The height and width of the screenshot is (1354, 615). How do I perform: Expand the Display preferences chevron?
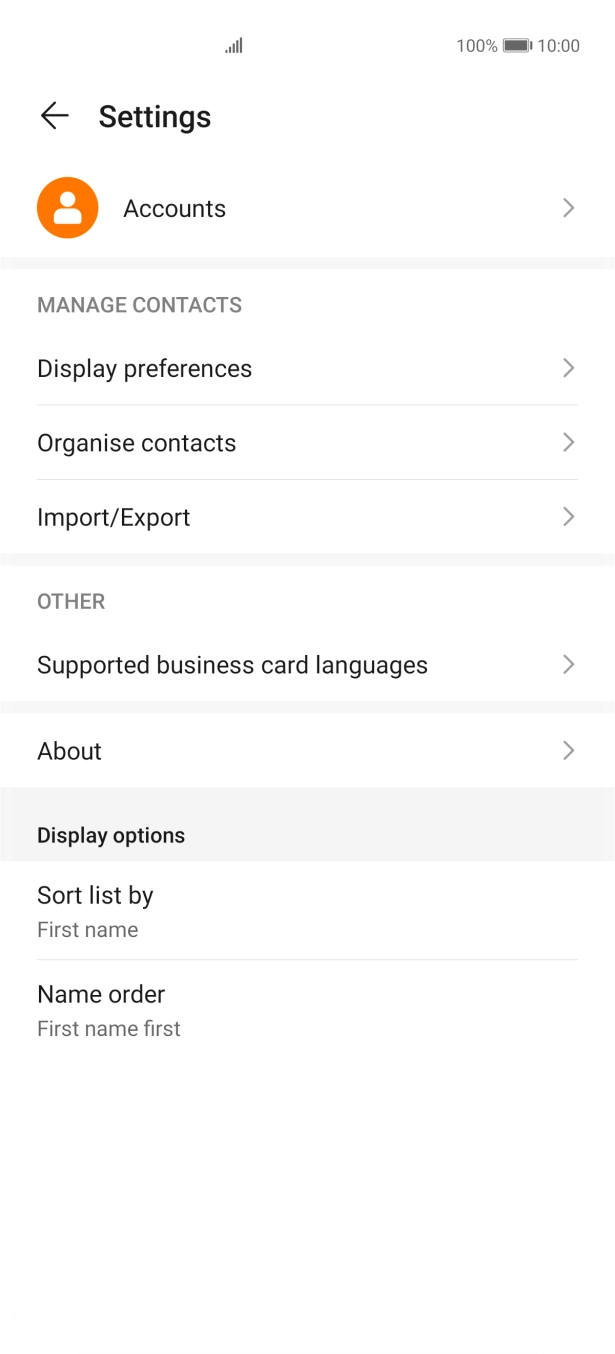click(x=568, y=368)
